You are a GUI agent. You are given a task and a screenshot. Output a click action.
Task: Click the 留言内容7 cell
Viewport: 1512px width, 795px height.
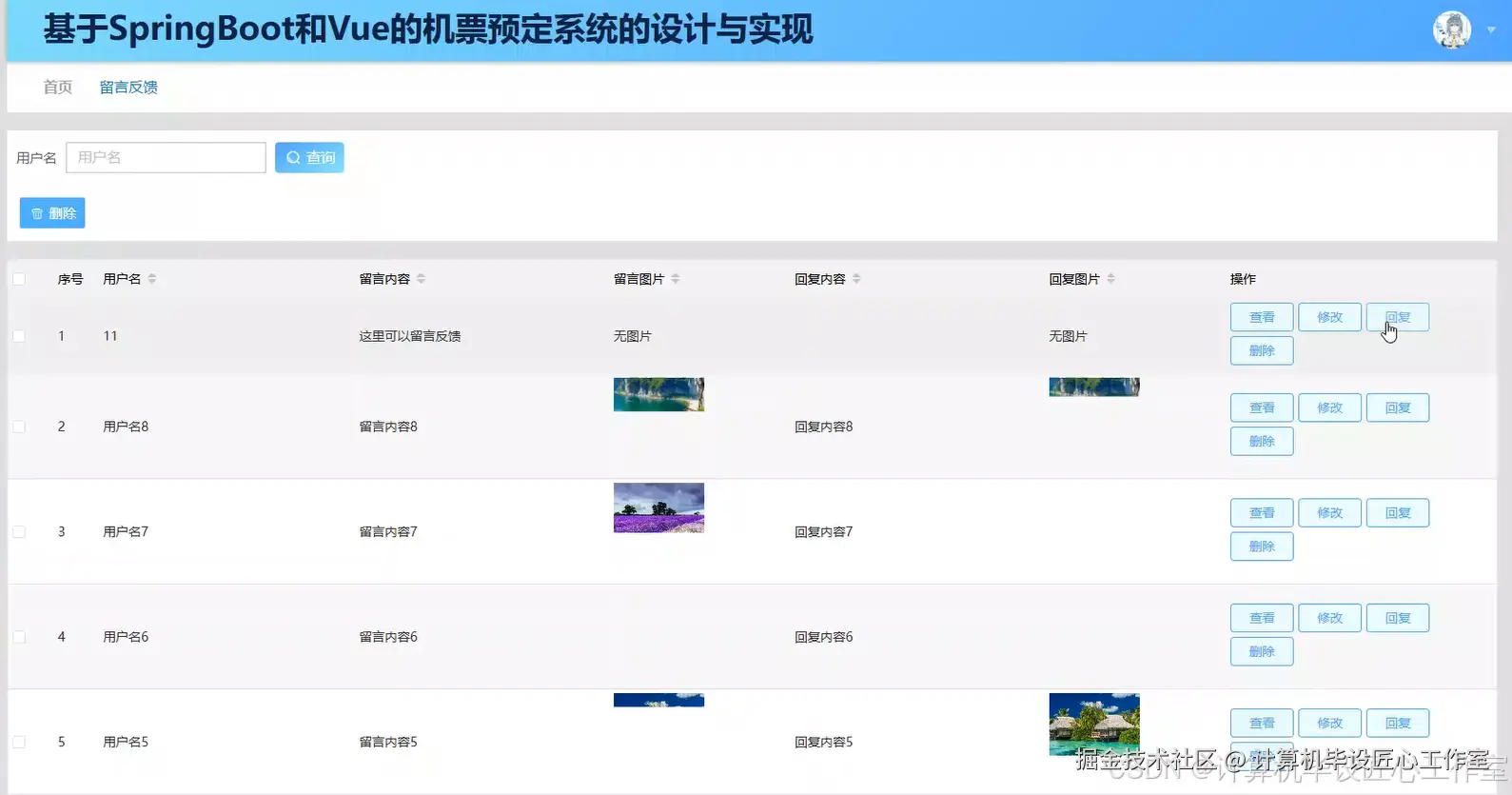pos(388,531)
